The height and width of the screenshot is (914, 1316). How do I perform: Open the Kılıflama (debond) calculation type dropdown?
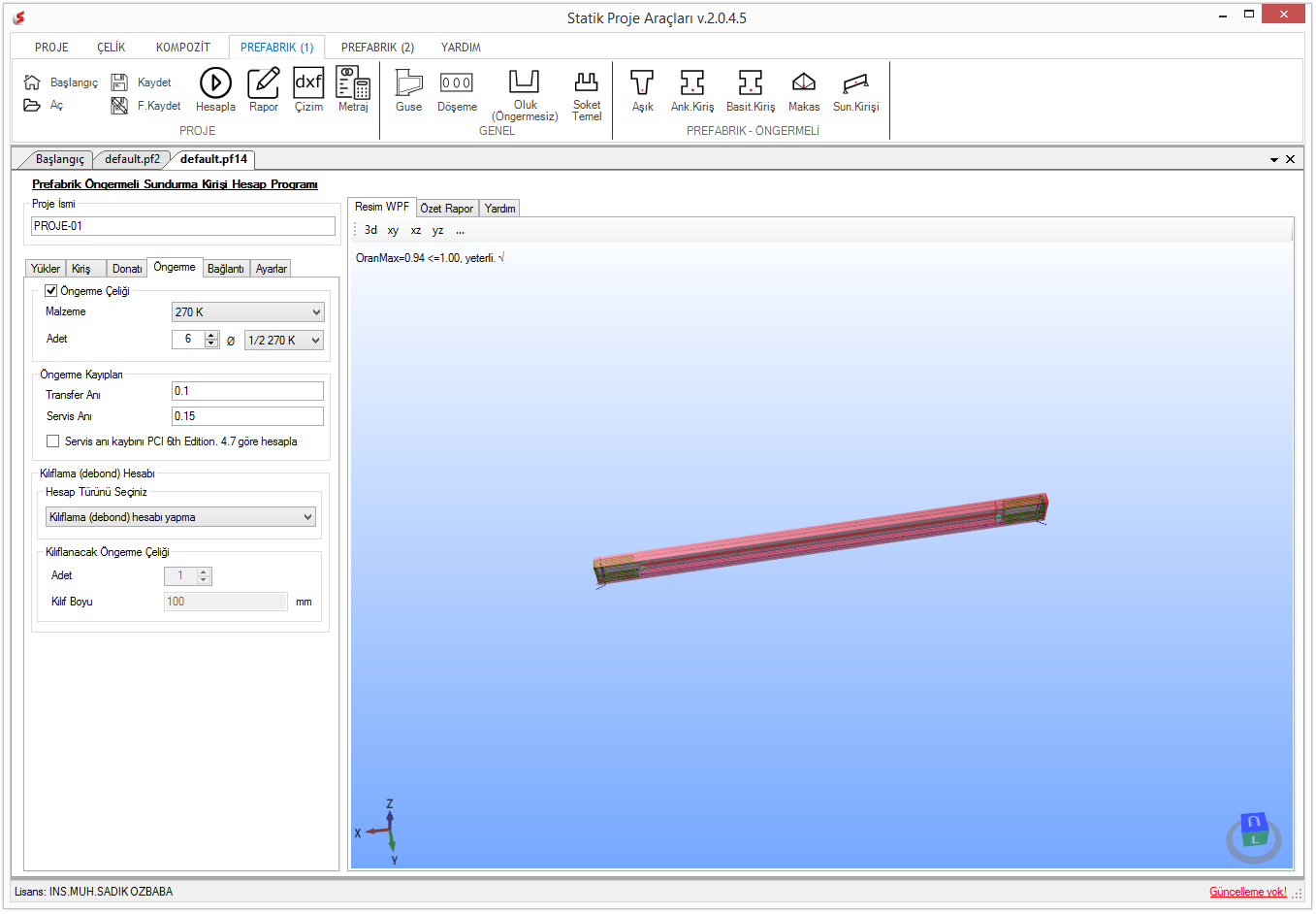coord(181,517)
